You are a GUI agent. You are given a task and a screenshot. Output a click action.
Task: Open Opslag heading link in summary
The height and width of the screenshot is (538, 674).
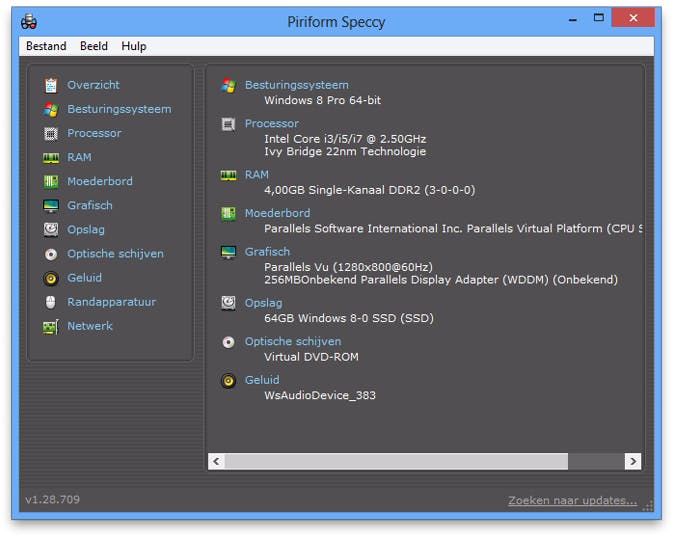point(263,303)
